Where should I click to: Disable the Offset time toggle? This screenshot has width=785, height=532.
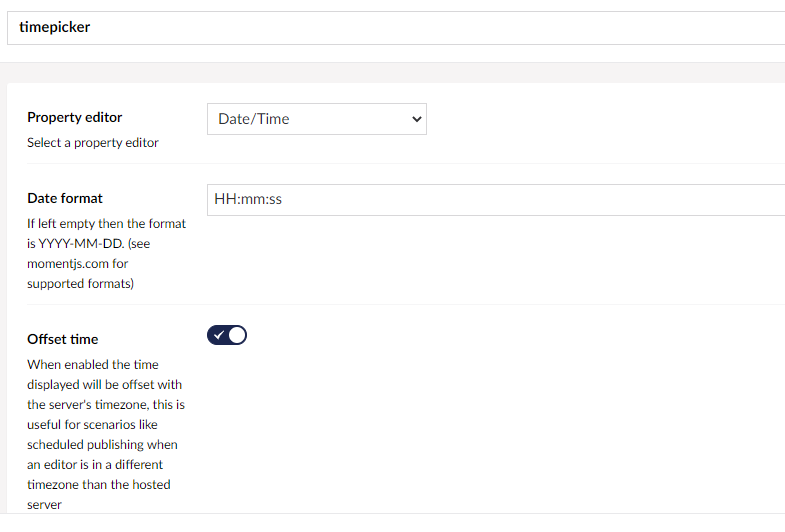227,335
